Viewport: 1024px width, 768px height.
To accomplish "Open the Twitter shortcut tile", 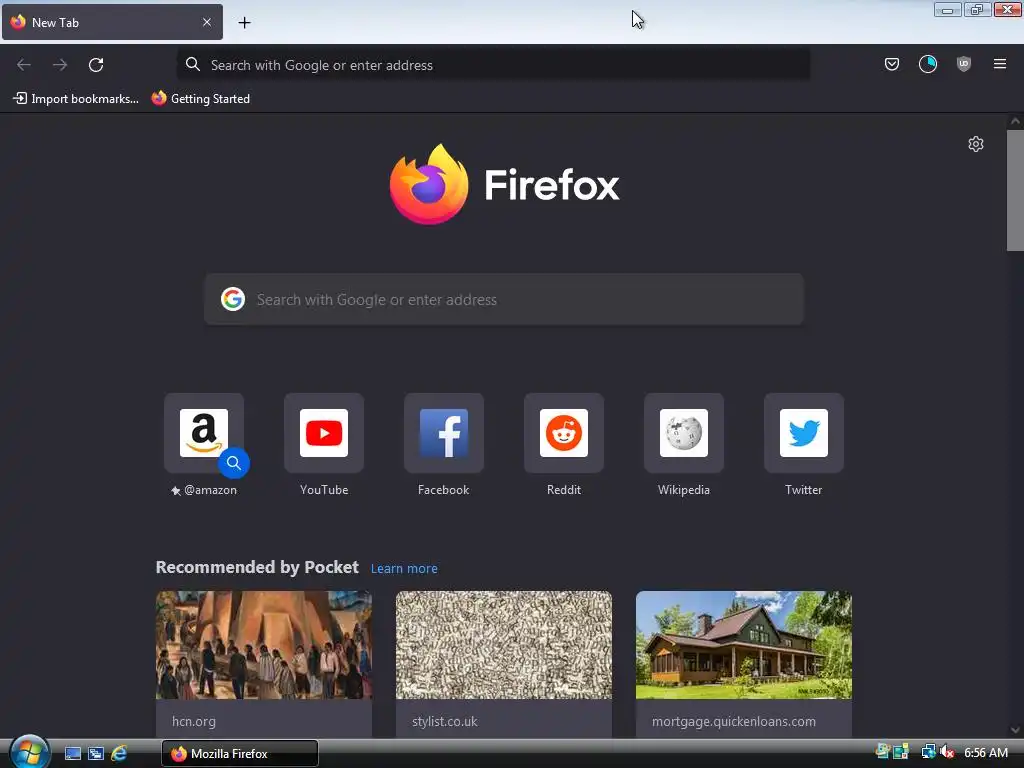I will coord(804,433).
